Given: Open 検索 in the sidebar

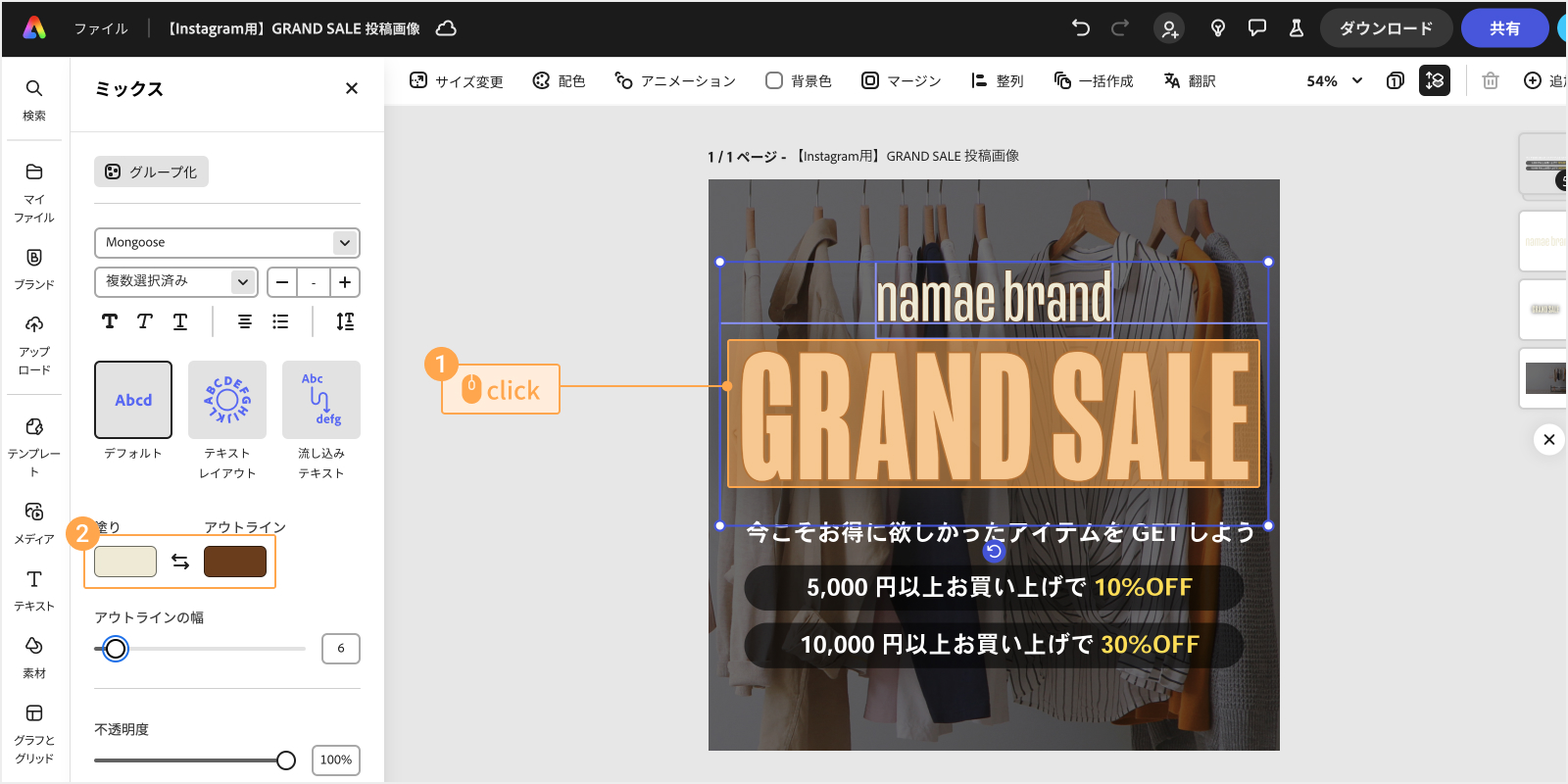Looking at the screenshot, I should coord(34,100).
